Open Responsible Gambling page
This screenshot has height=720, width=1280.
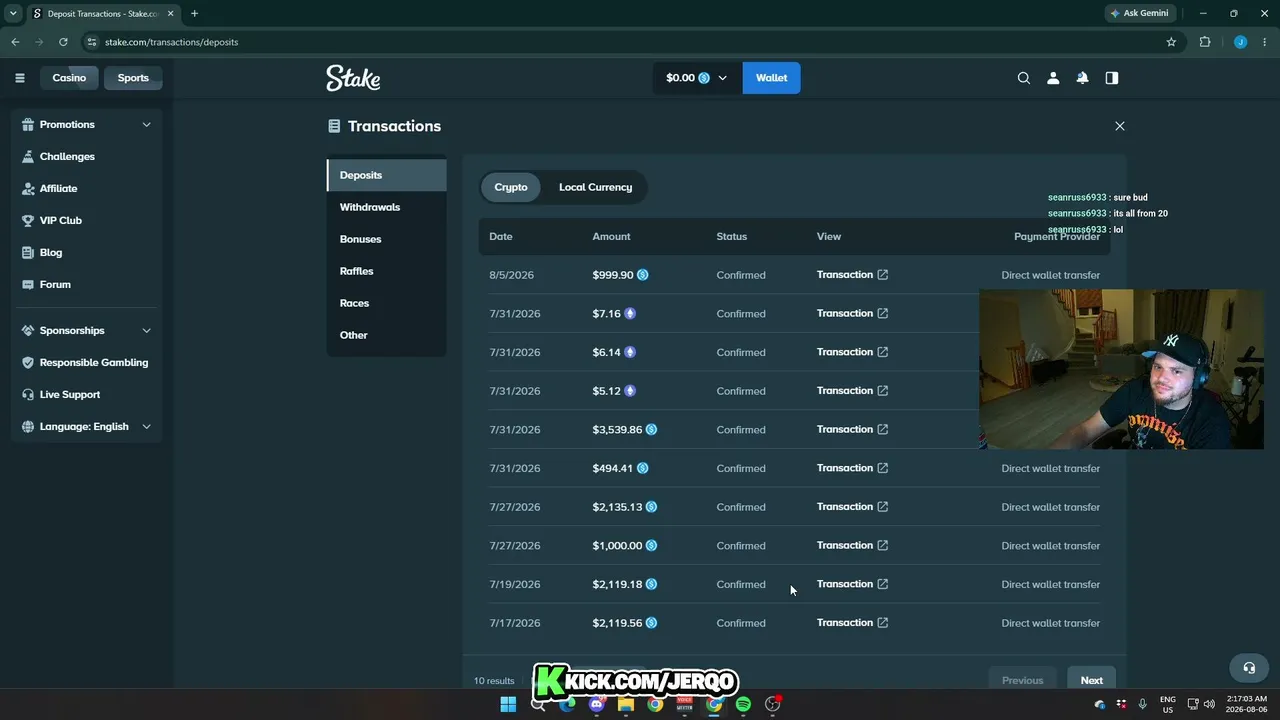pyautogui.click(x=93, y=362)
